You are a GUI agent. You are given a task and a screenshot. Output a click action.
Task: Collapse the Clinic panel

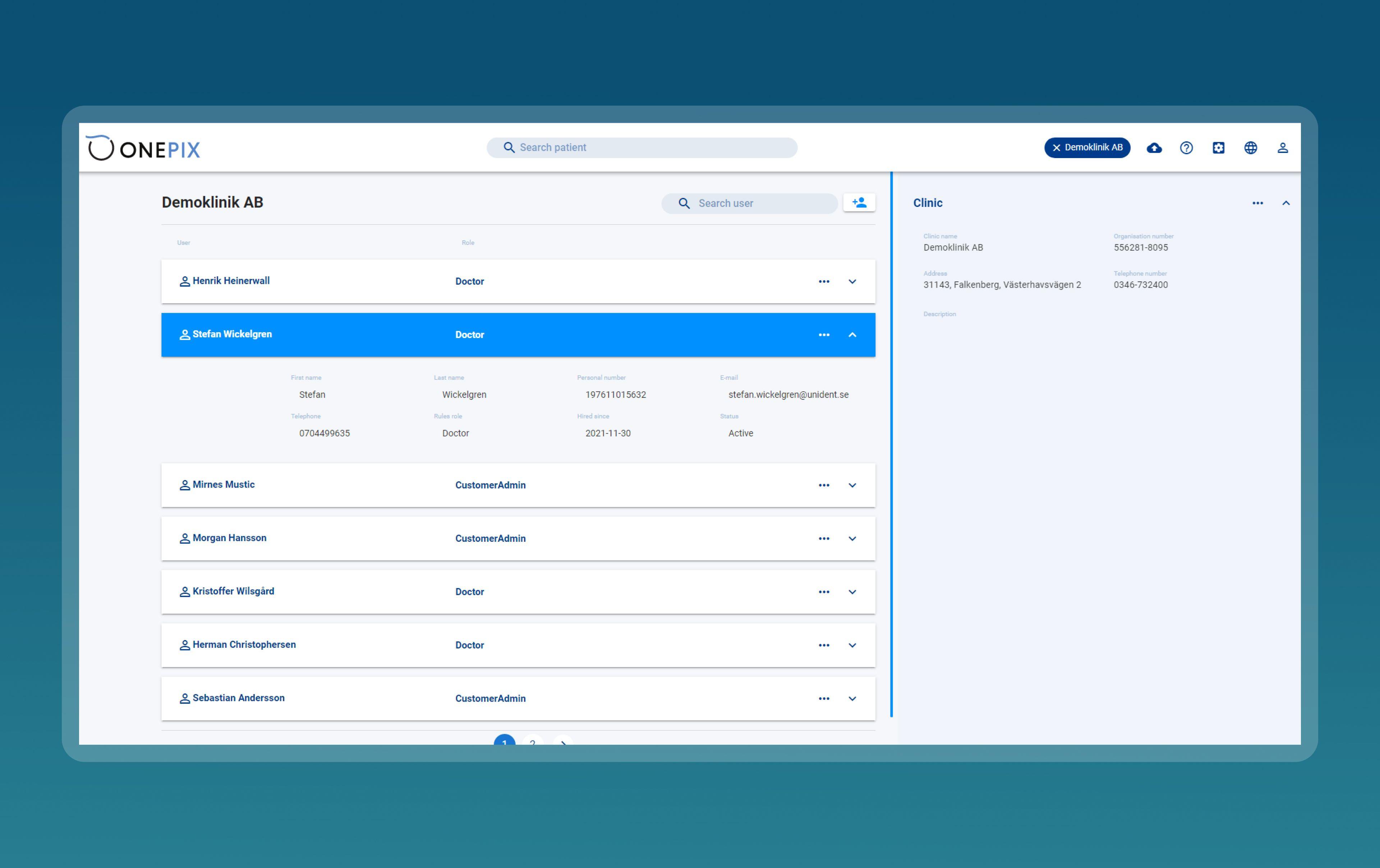click(1286, 203)
